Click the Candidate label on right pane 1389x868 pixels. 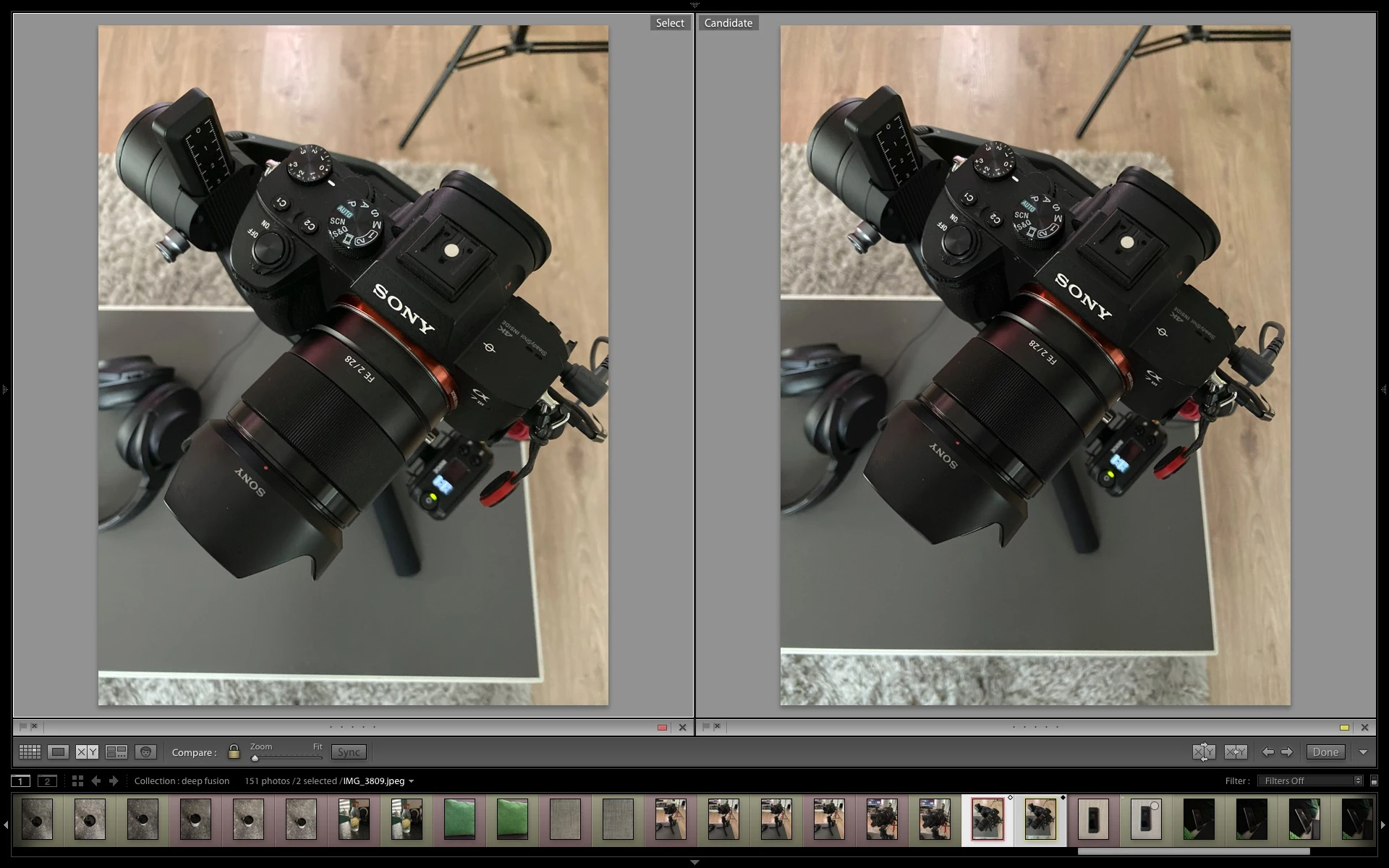tap(729, 23)
